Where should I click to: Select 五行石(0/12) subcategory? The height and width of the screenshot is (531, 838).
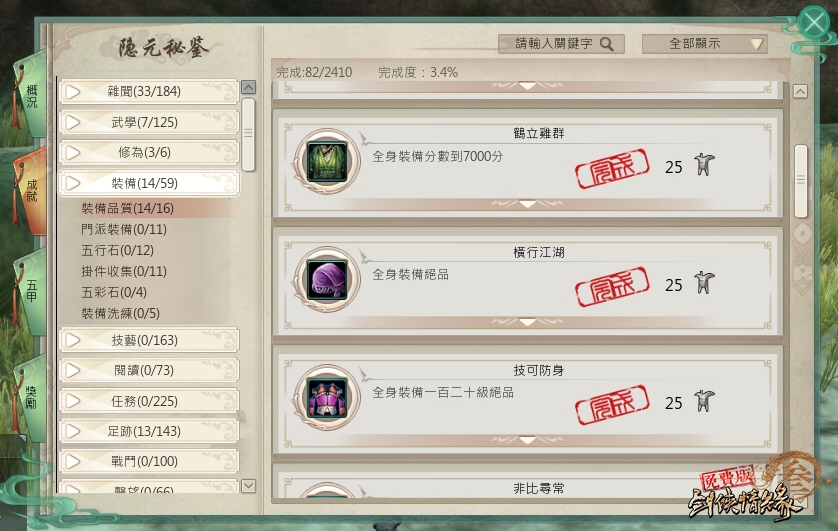pos(118,250)
